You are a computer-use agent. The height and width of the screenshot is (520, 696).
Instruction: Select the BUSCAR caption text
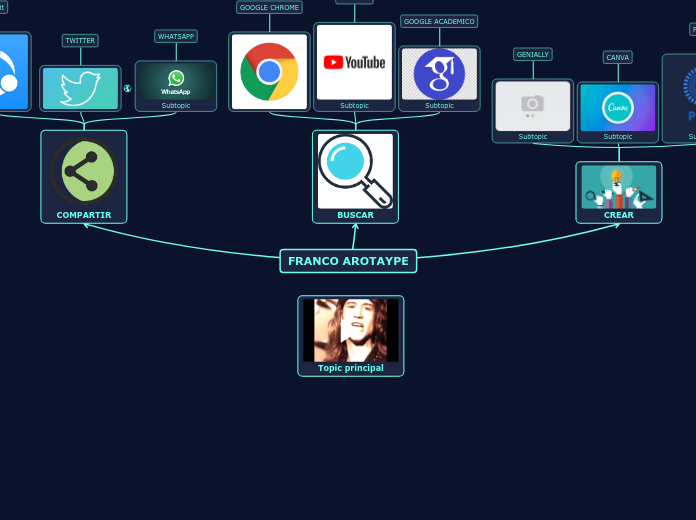[356, 215]
